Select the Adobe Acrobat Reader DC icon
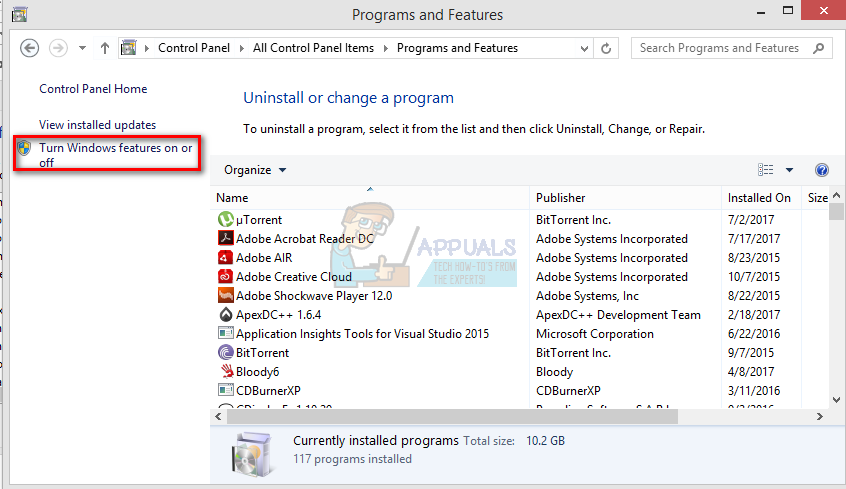Screen dimensions: 846x489 pyautogui.click(x=226, y=238)
